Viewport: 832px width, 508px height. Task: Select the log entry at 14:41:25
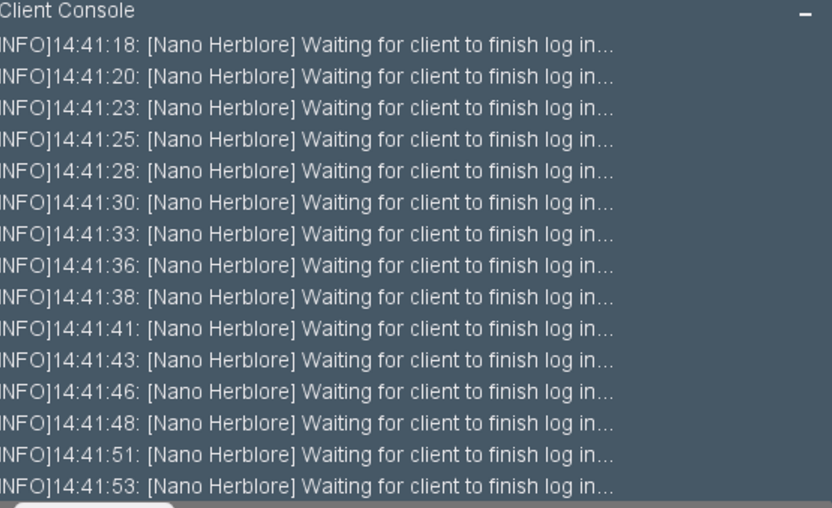point(307,140)
